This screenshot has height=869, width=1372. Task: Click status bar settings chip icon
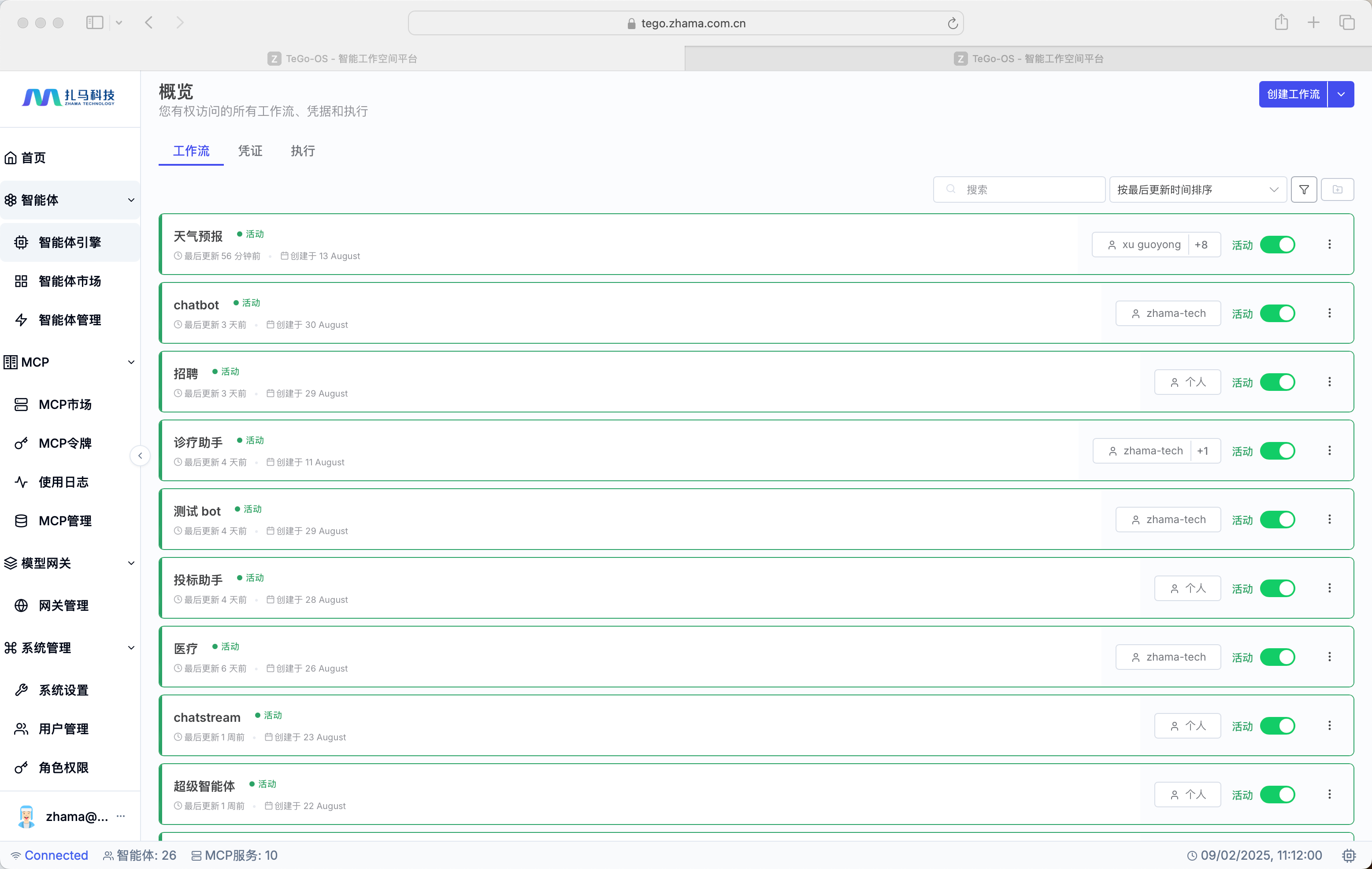(1349, 855)
